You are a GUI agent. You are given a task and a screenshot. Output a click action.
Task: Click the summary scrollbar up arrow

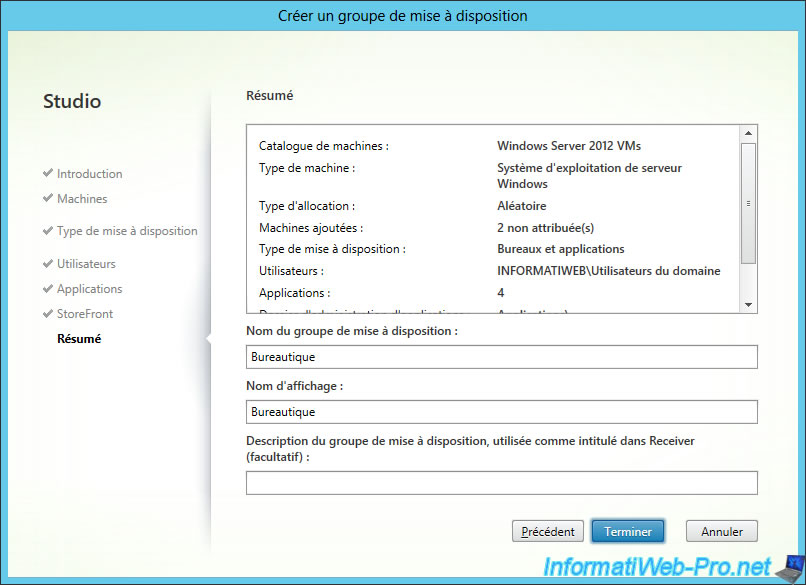tap(748, 133)
